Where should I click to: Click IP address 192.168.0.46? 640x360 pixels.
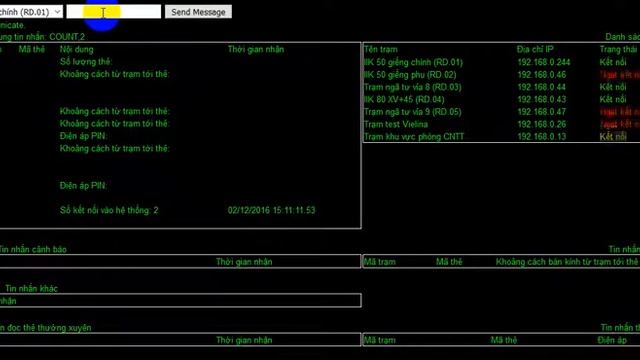pos(542,75)
